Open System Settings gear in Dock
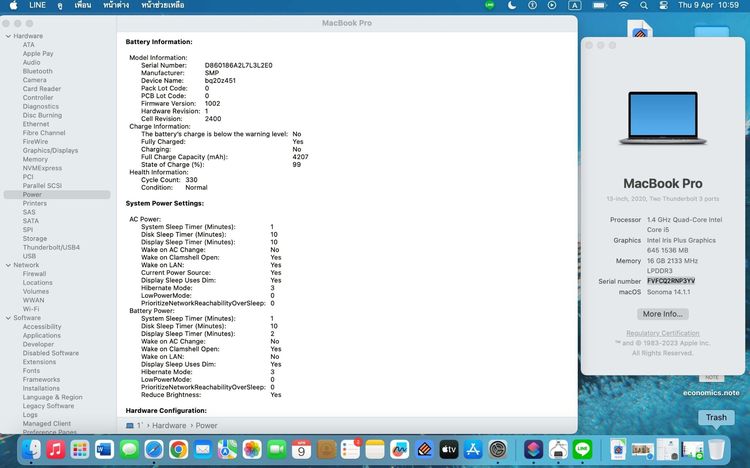This screenshot has height=468, width=750. click(498, 450)
